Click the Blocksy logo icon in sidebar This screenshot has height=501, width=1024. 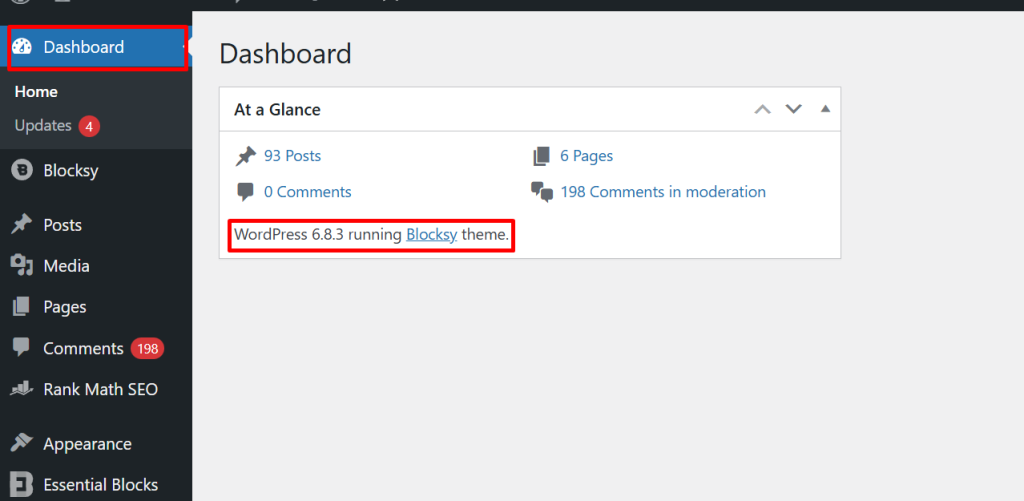(22, 170)
